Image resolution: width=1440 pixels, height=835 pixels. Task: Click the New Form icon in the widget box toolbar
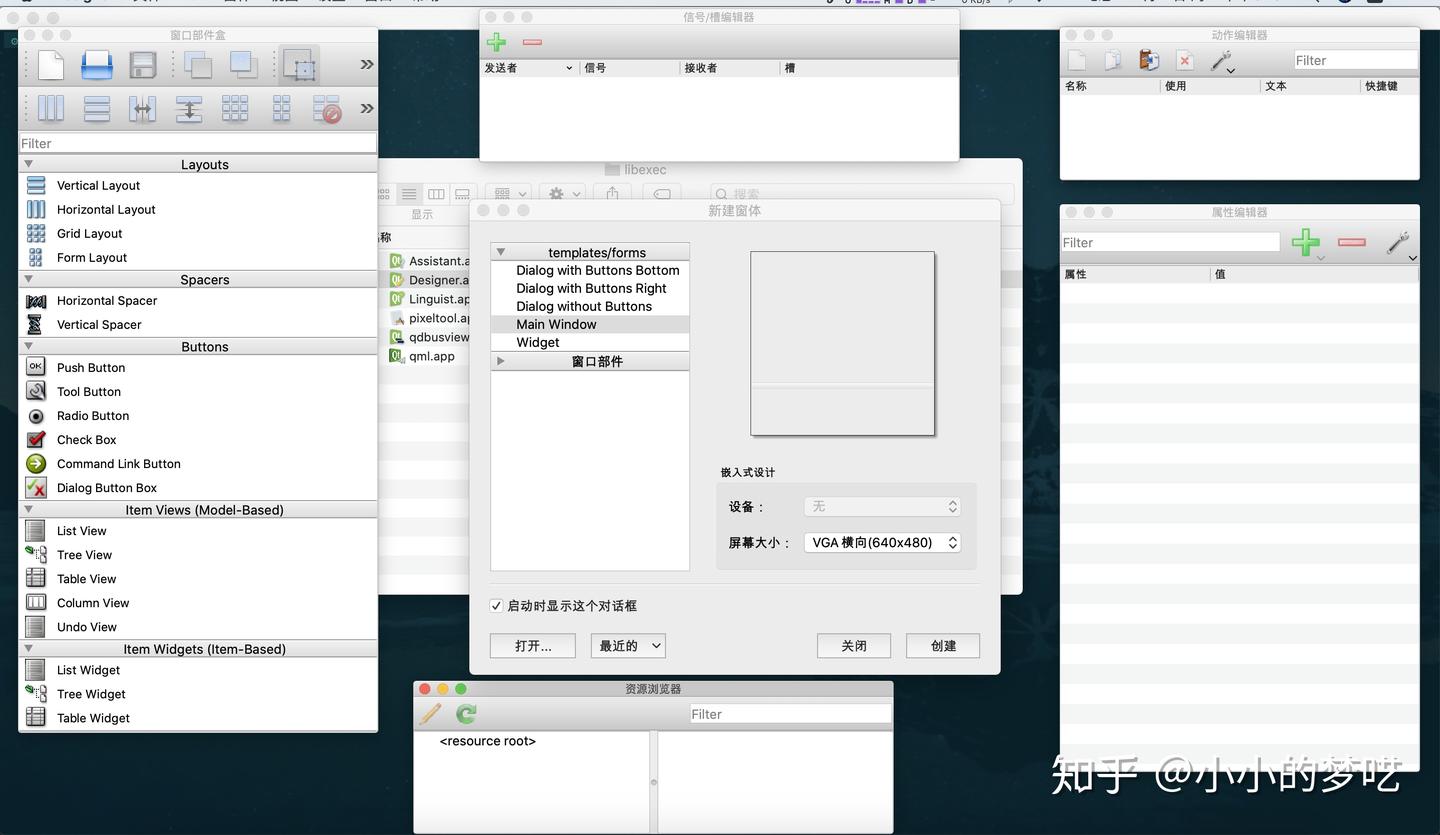pos(51,64)
